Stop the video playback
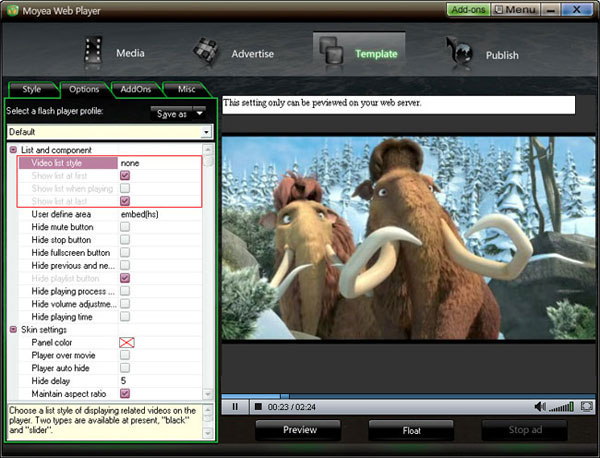The image size is (600, 458). coord(258,407)
